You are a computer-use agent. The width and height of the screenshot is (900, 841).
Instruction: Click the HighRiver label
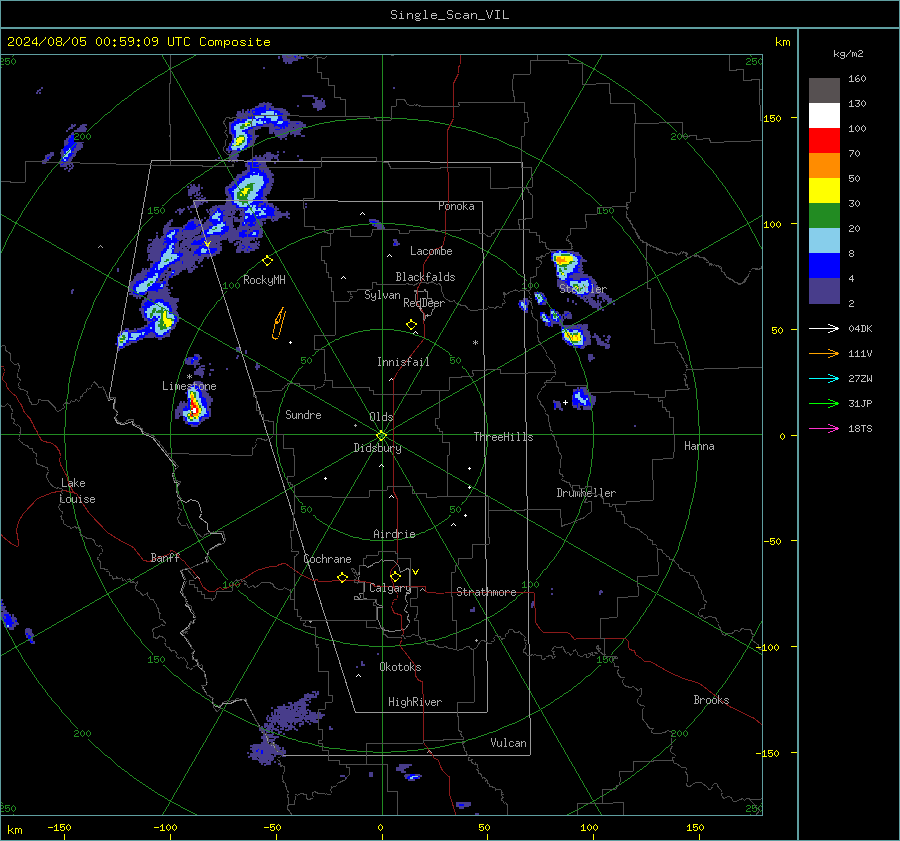pos(415,702)
